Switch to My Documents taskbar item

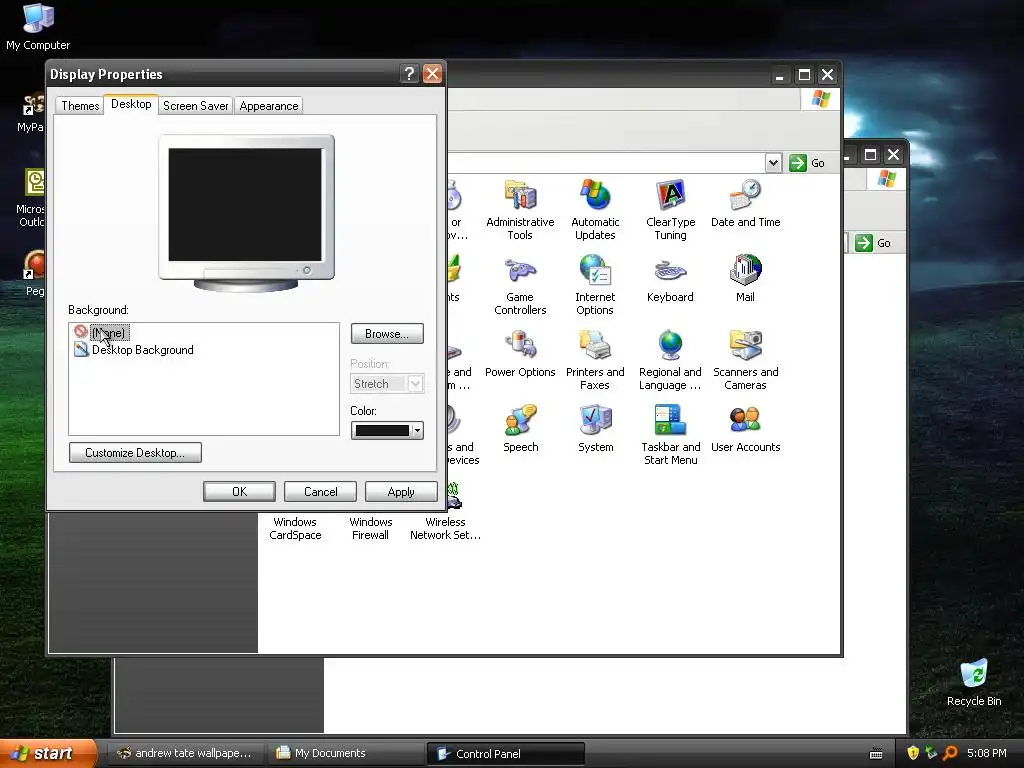[346, 753]
